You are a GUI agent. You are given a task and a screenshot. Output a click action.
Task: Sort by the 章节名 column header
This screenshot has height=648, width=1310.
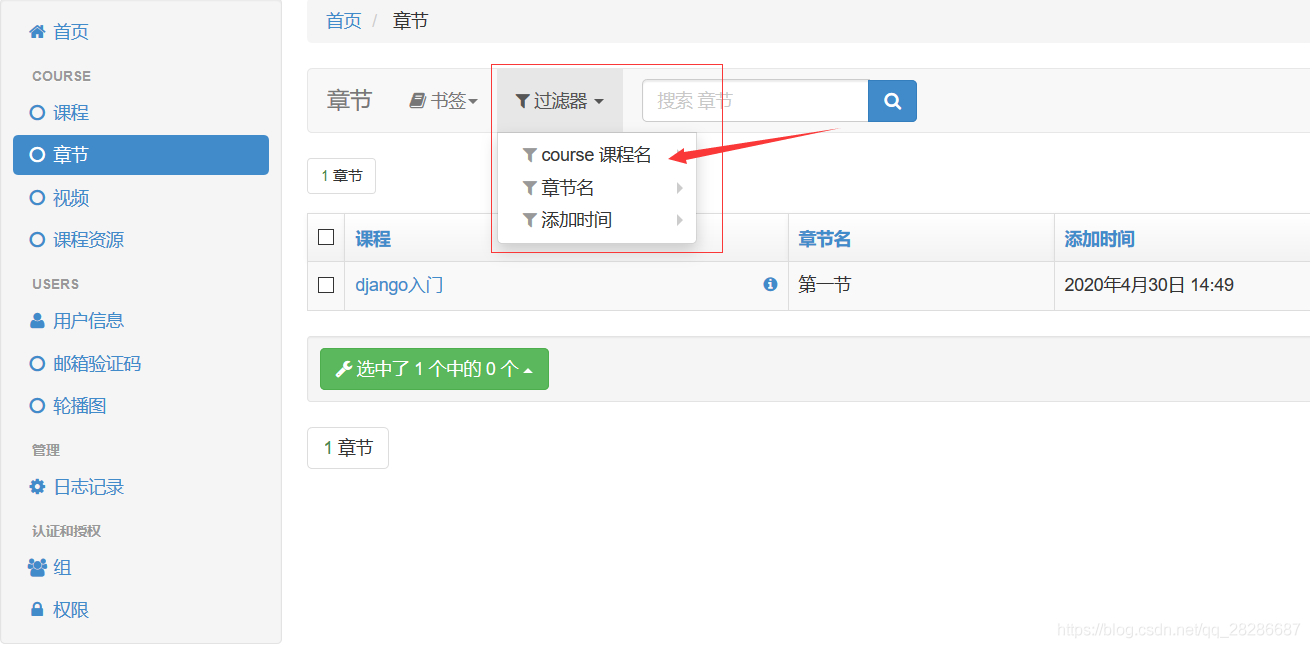tap(825, 239)
